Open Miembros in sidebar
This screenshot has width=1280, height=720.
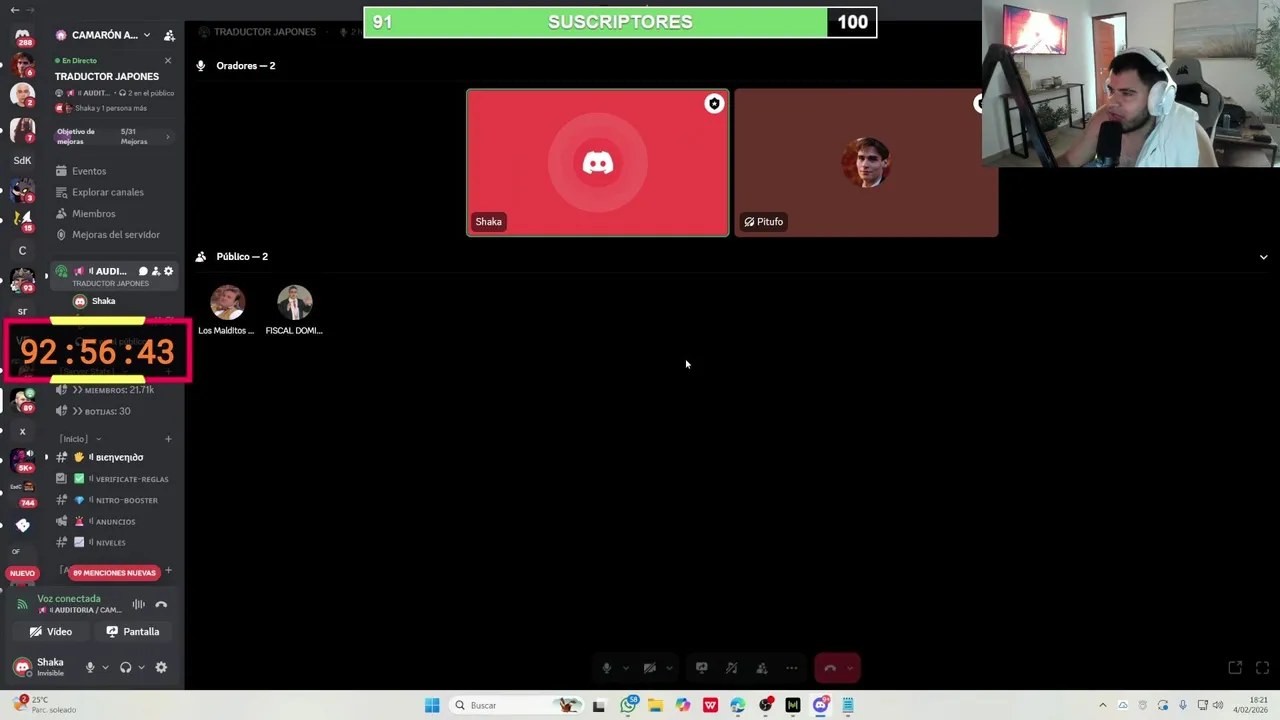(93, 213)
